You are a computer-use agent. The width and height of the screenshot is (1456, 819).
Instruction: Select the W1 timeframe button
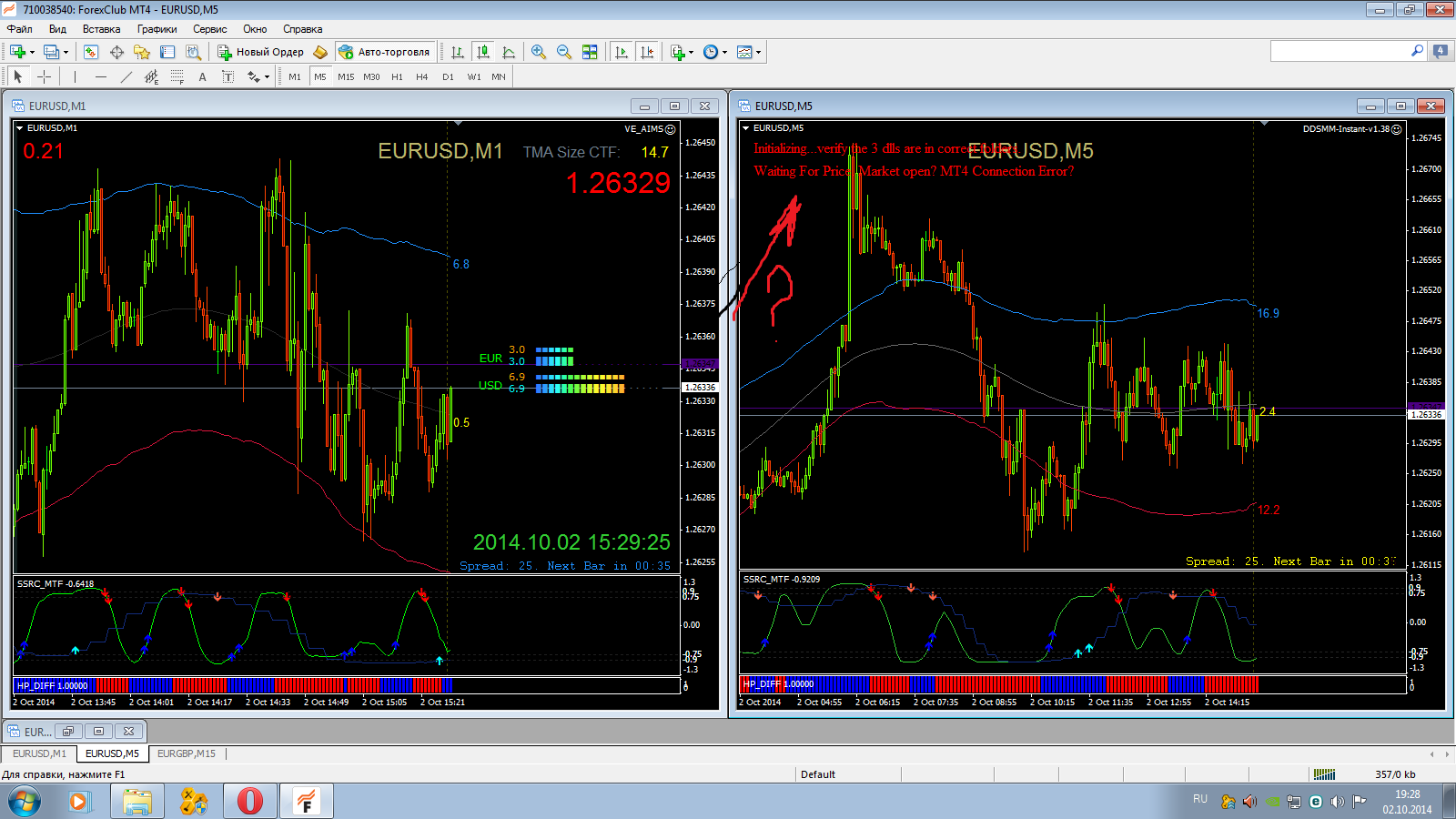[474, 76]
